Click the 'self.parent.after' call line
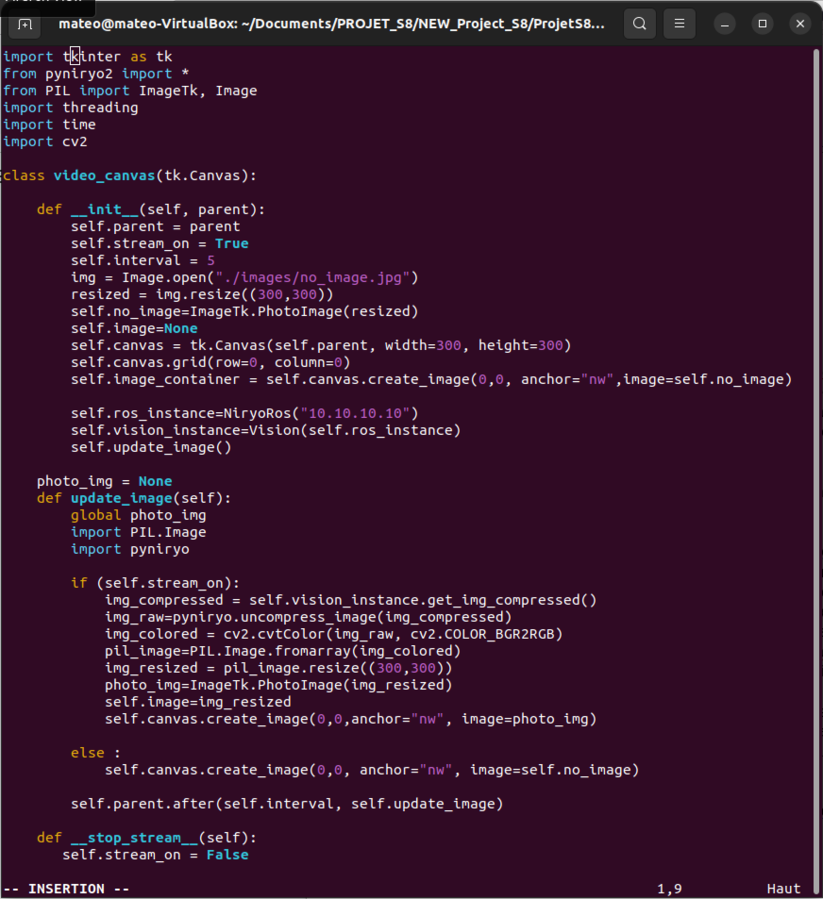Screen dimensions: 823x899 pyautogui.click(x=286, y=804)
